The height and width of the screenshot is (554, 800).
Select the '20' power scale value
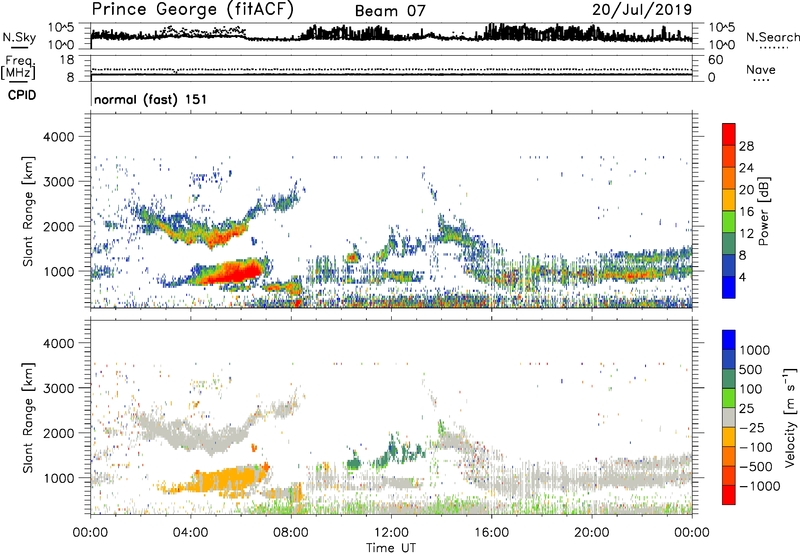pyautogui.click(x=746, y=190)
